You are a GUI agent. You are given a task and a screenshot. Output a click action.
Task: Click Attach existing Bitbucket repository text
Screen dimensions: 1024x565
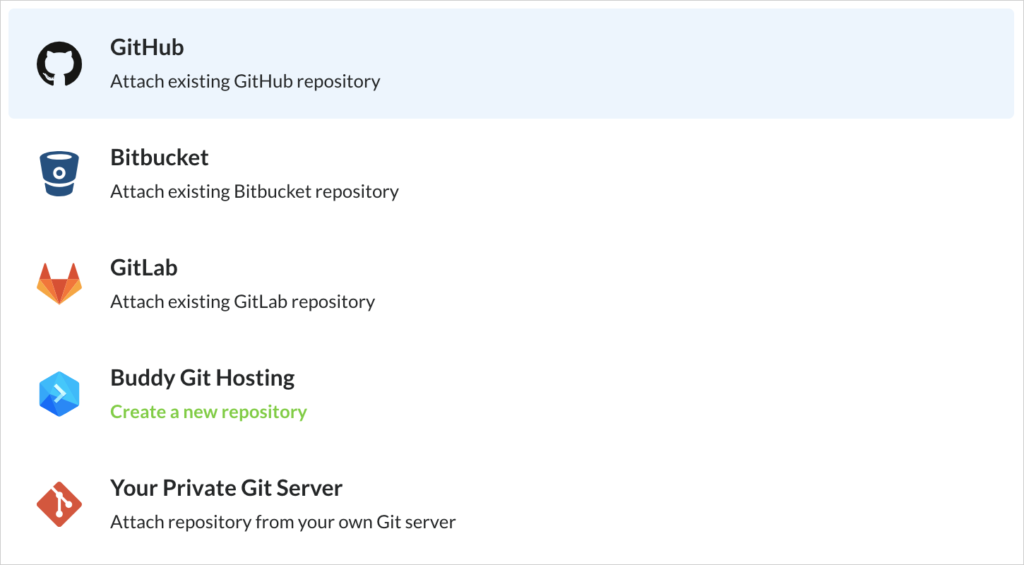254,192
